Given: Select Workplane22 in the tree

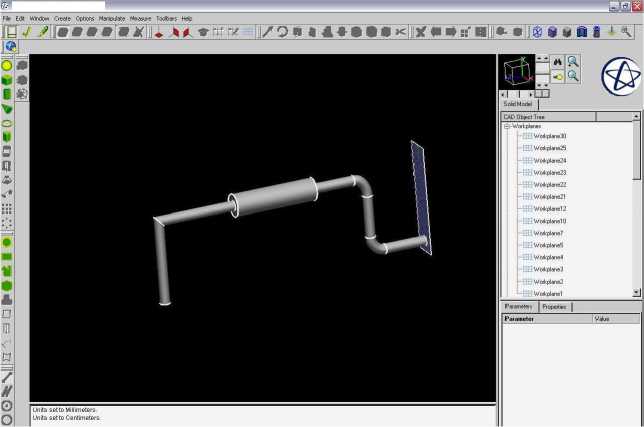Looking at the screenshot, I should click(x=550, y=185).
